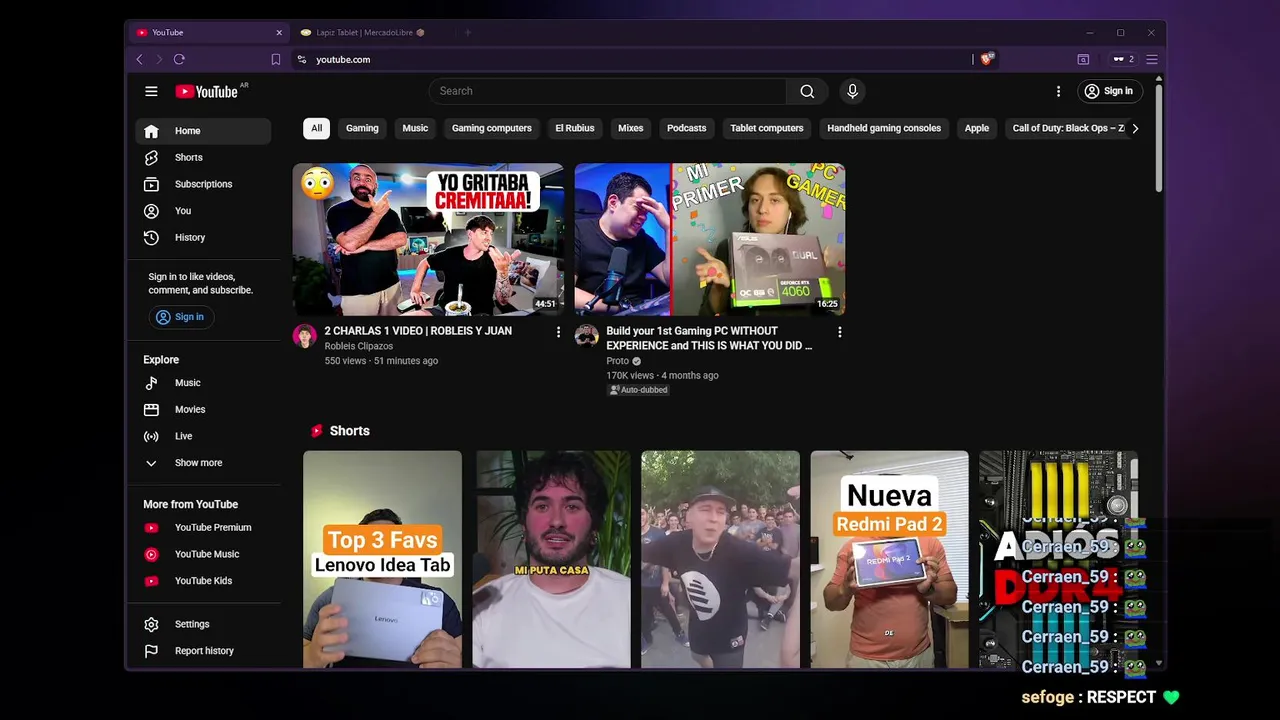Viewport: 1280px width, 720px height.
Task: Open YouTube settings three-dot menu in header
Action: 1058,91
